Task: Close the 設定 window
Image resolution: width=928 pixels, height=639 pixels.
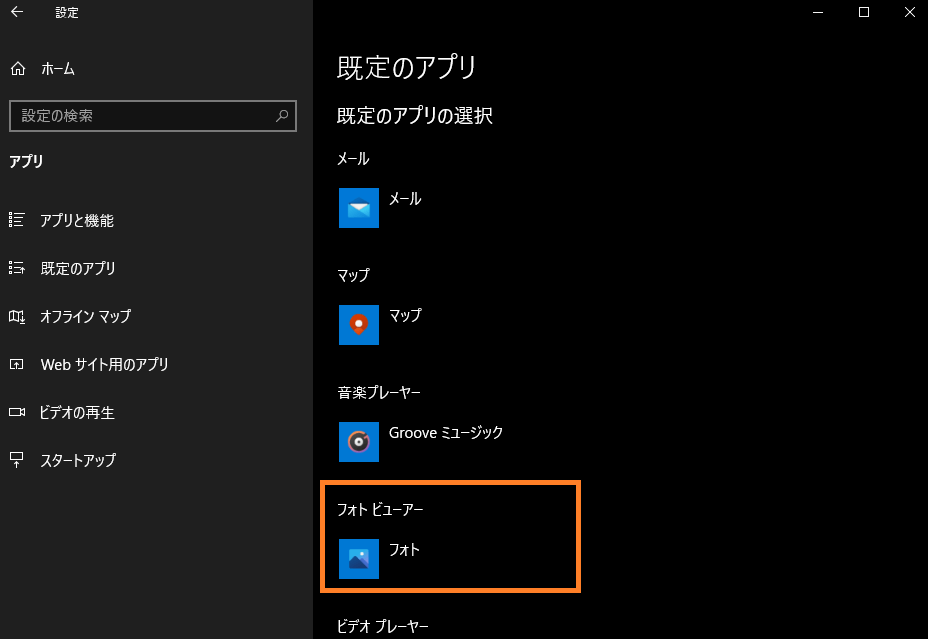Action: 910,12
